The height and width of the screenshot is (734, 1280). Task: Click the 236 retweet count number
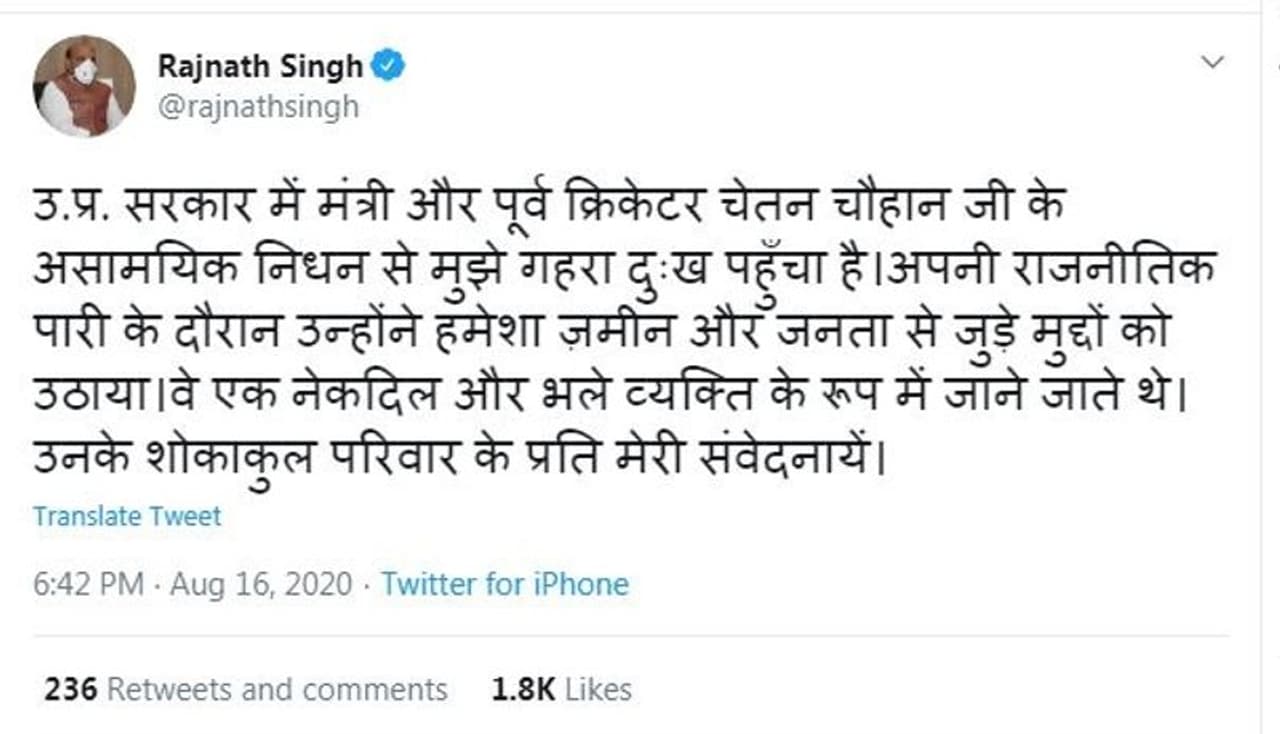[x=70, y=689]
